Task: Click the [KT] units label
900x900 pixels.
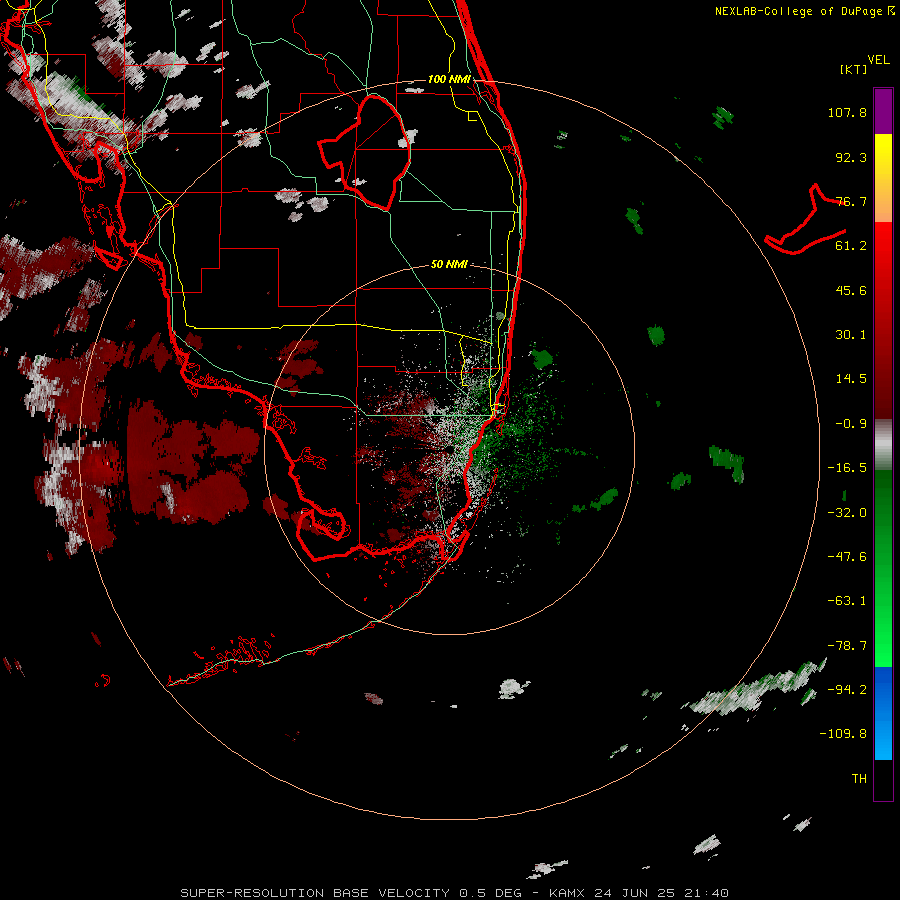Action: click(854, 69)
